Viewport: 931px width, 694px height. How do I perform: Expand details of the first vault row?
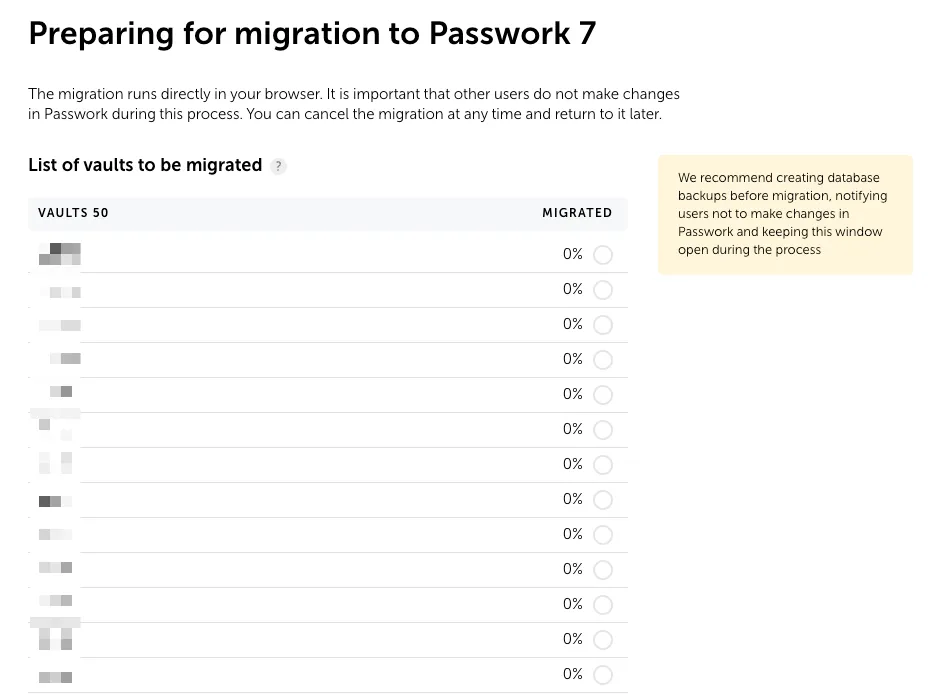[x=300, y=254]
